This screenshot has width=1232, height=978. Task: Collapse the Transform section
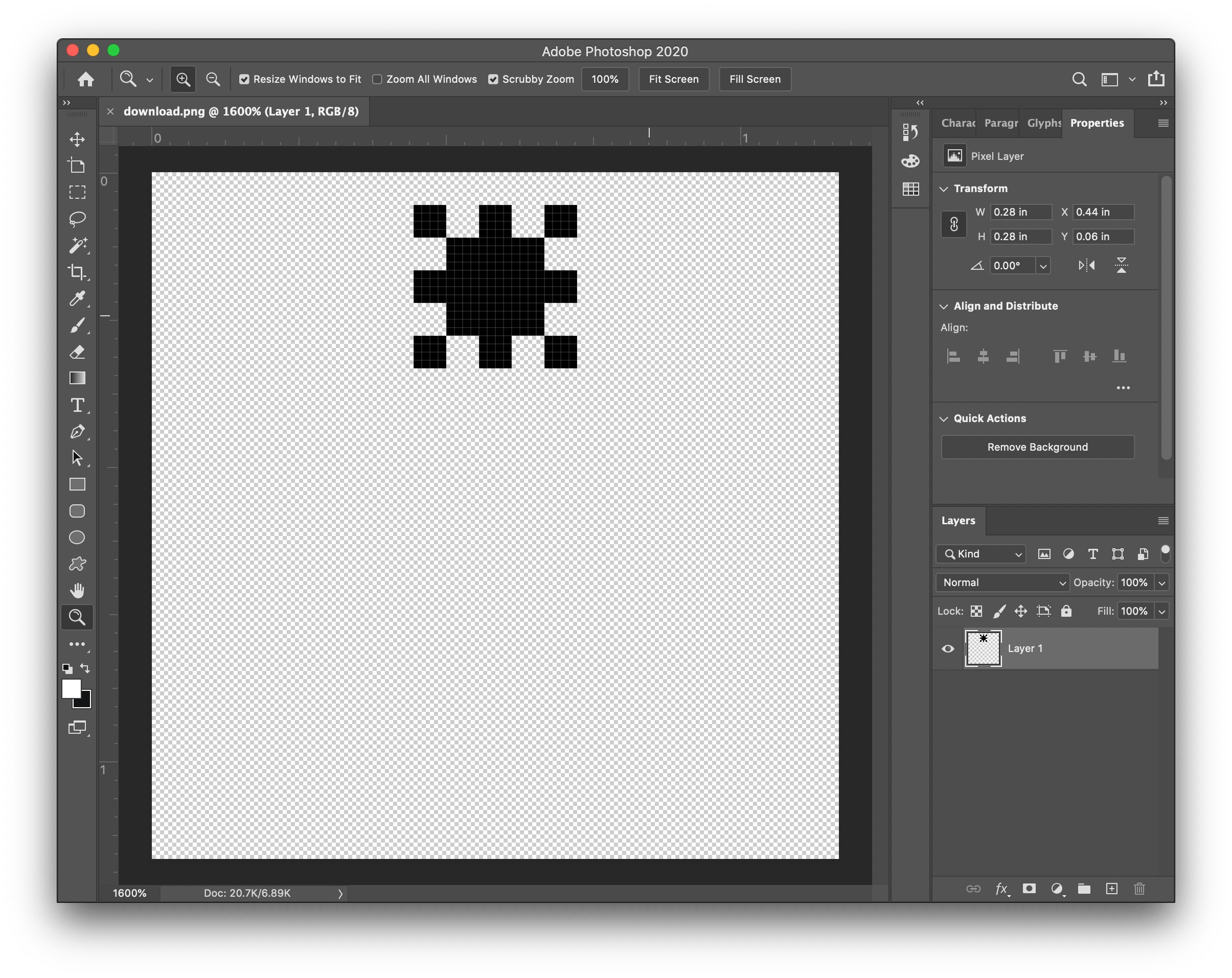click(x=944, y=189)
